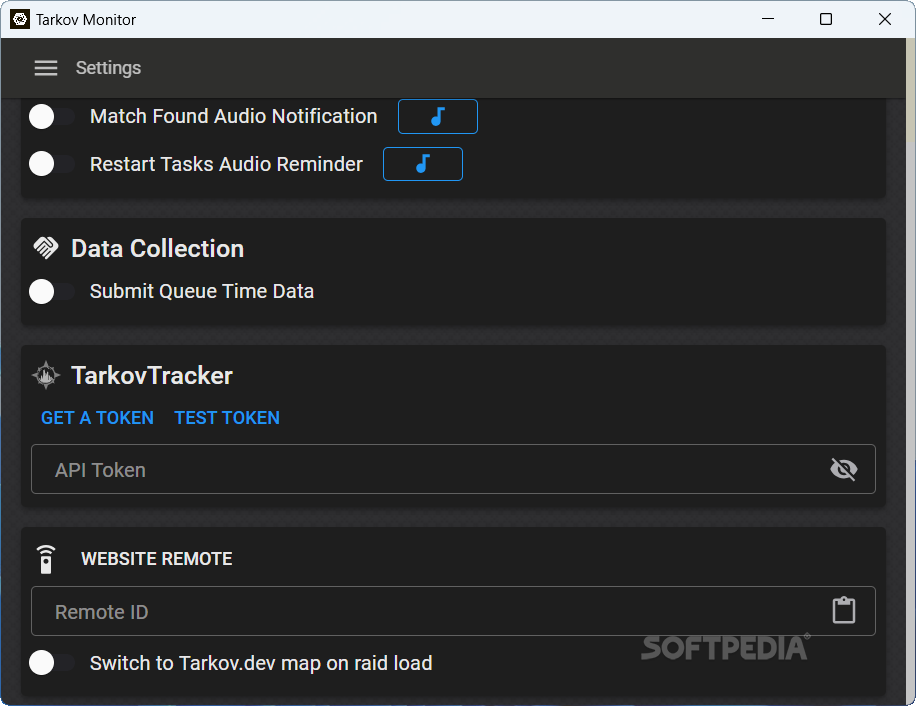Maximize the Tarkov Monitor window
Viewport: 916px width, 706px height.
tap(826, 19)
